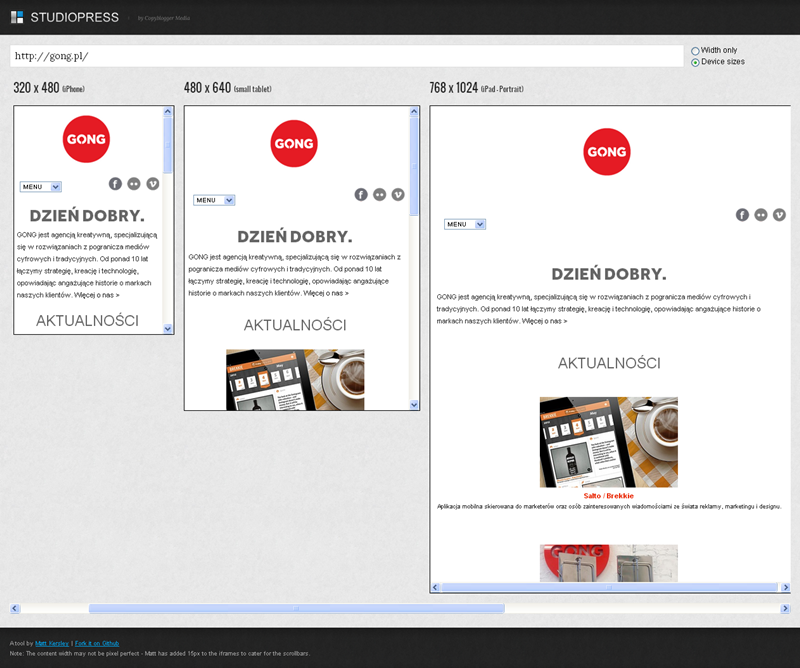Click the StudioPress logo icon
Viewport: 800px width, 668px height.
pyautogui.click(x=17, y=17)
